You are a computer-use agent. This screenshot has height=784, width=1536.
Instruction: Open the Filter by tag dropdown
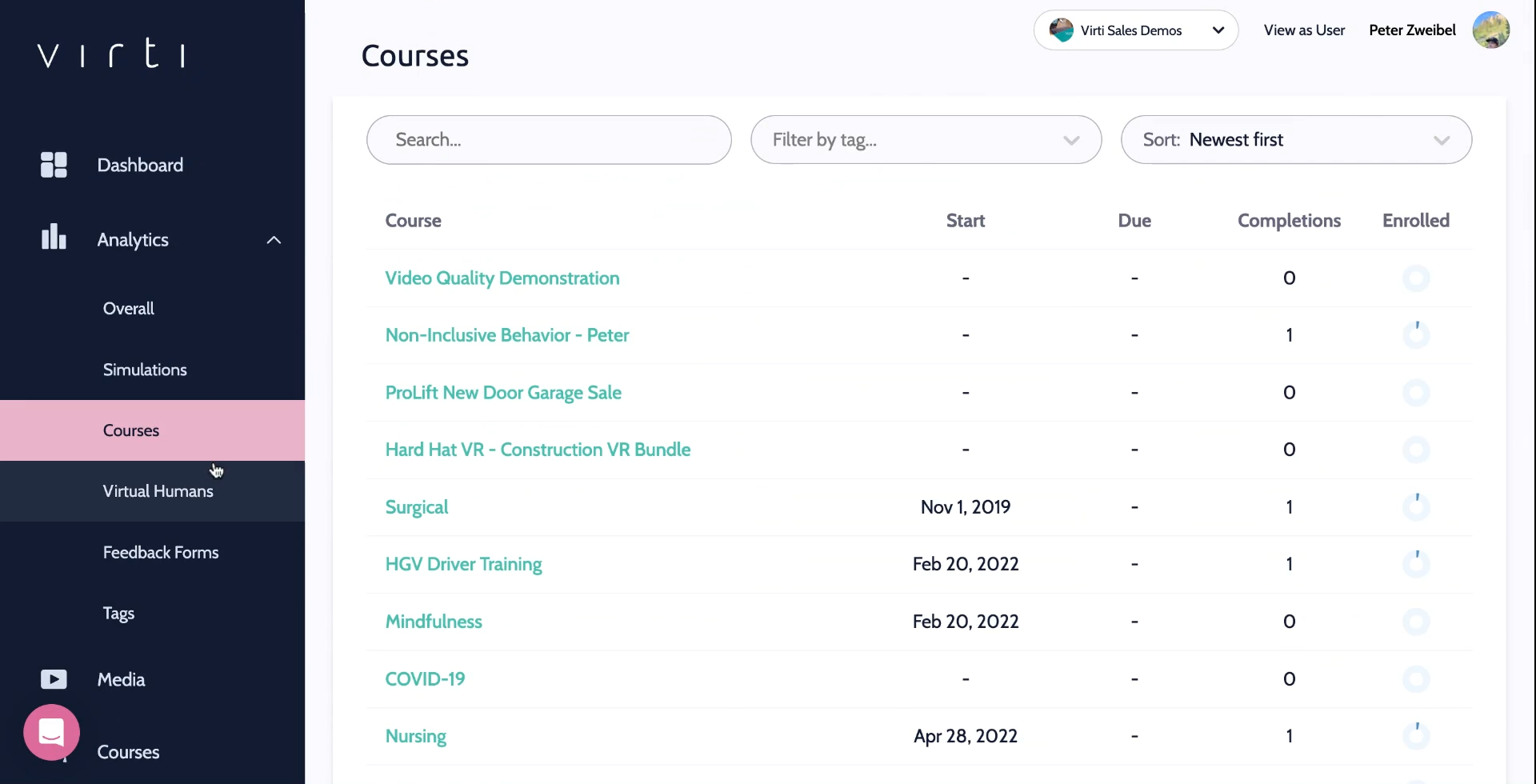pyautogui.click(x=926, y=140)
